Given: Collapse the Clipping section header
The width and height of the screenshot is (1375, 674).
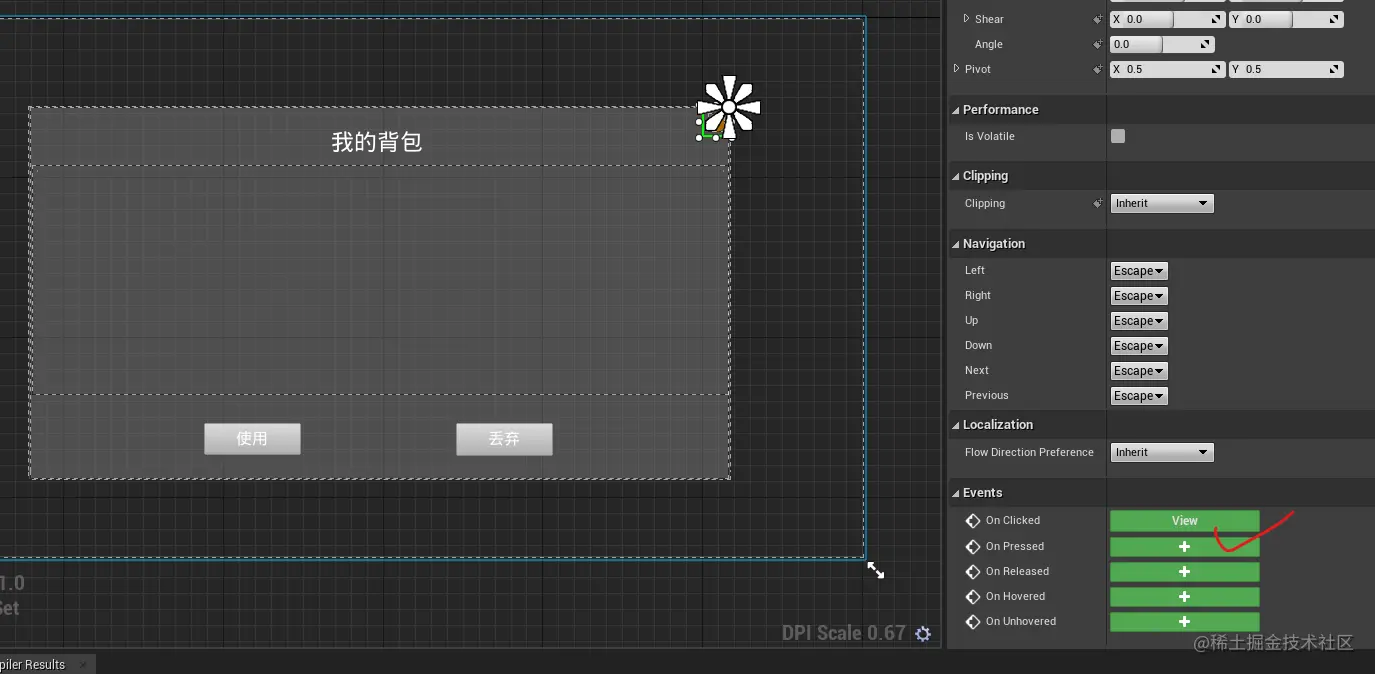Looking at the screenshot, I should tap(955, 176).
